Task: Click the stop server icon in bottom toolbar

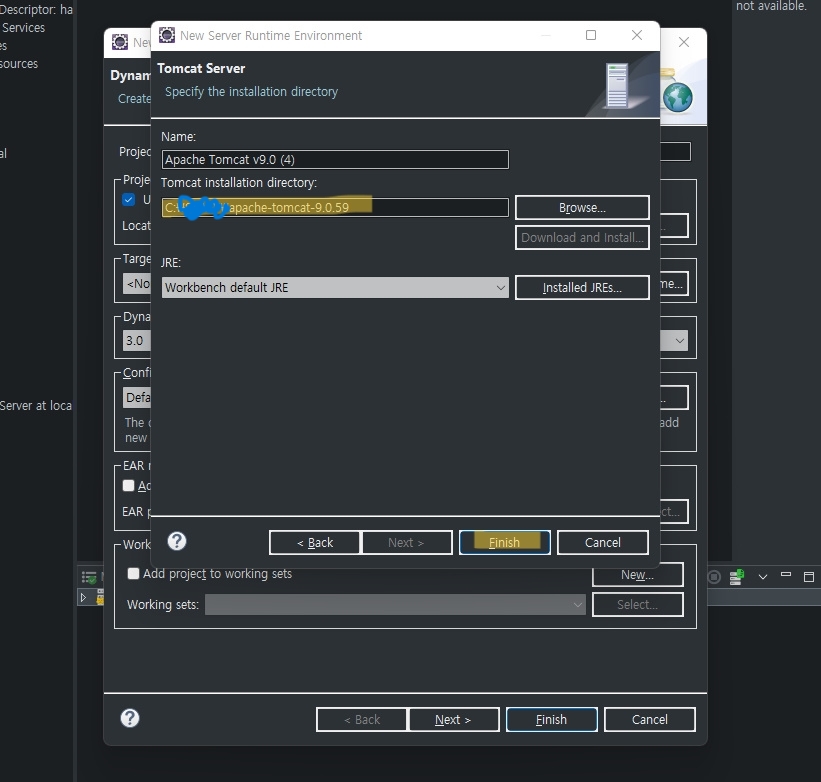Action: pos(714,577)
